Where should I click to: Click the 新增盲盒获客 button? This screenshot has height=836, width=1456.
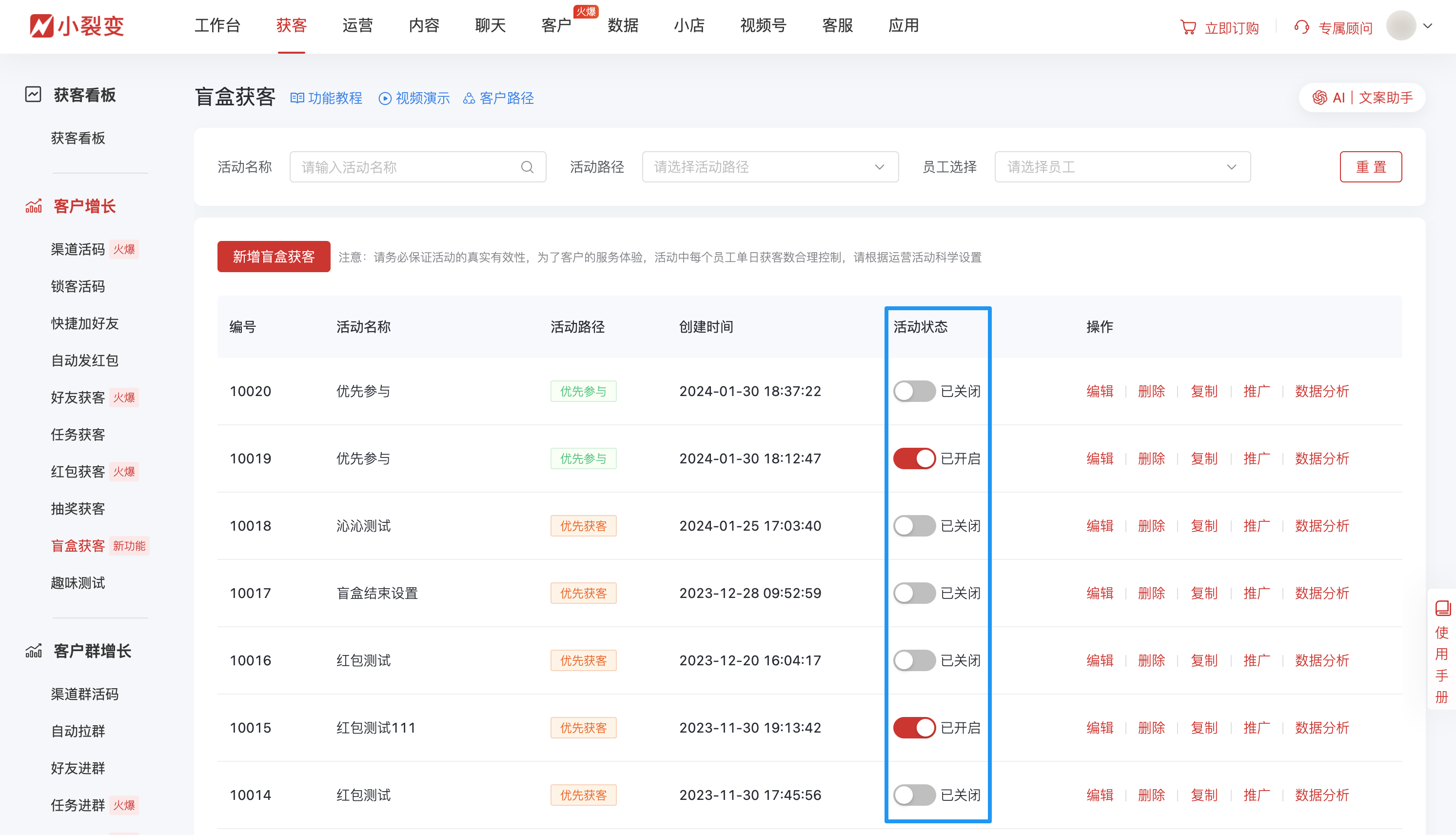coord(274,257)
